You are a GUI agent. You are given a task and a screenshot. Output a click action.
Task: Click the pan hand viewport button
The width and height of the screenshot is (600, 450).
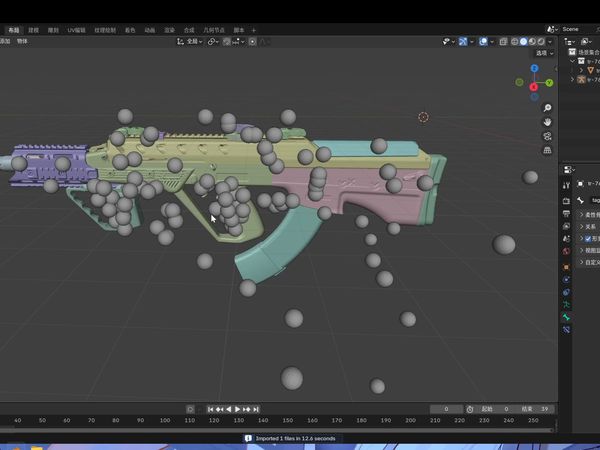point(548,122)
